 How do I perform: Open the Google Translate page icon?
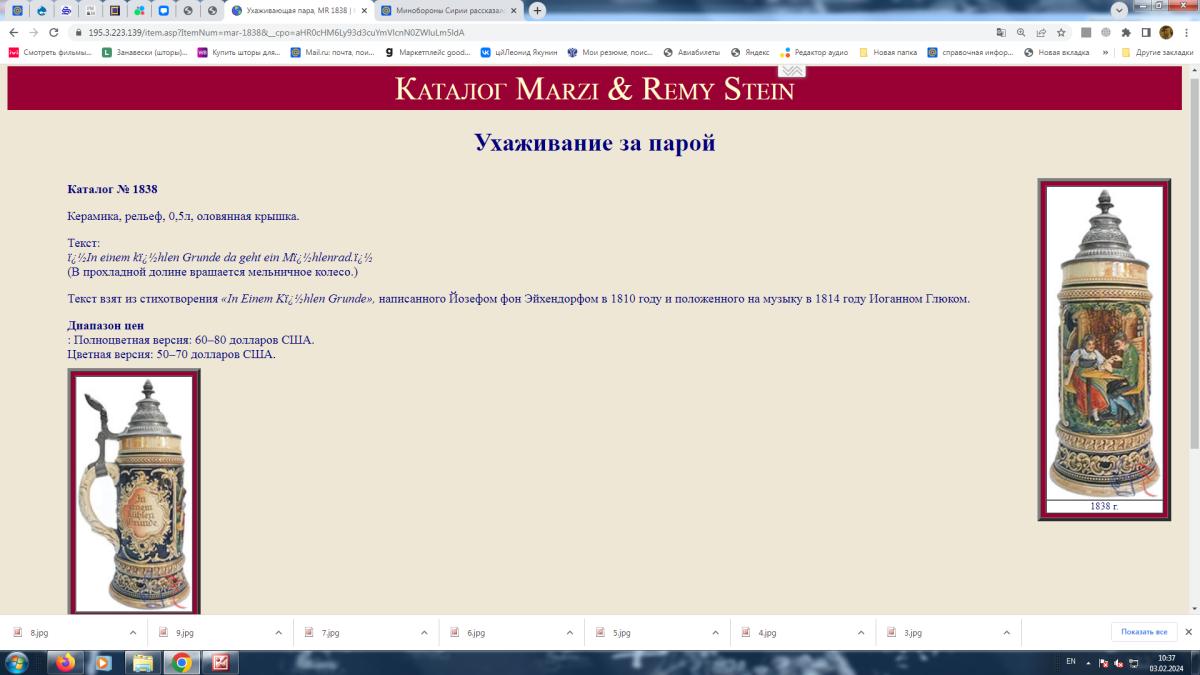pyautogui.click(x=1001, y=32)
